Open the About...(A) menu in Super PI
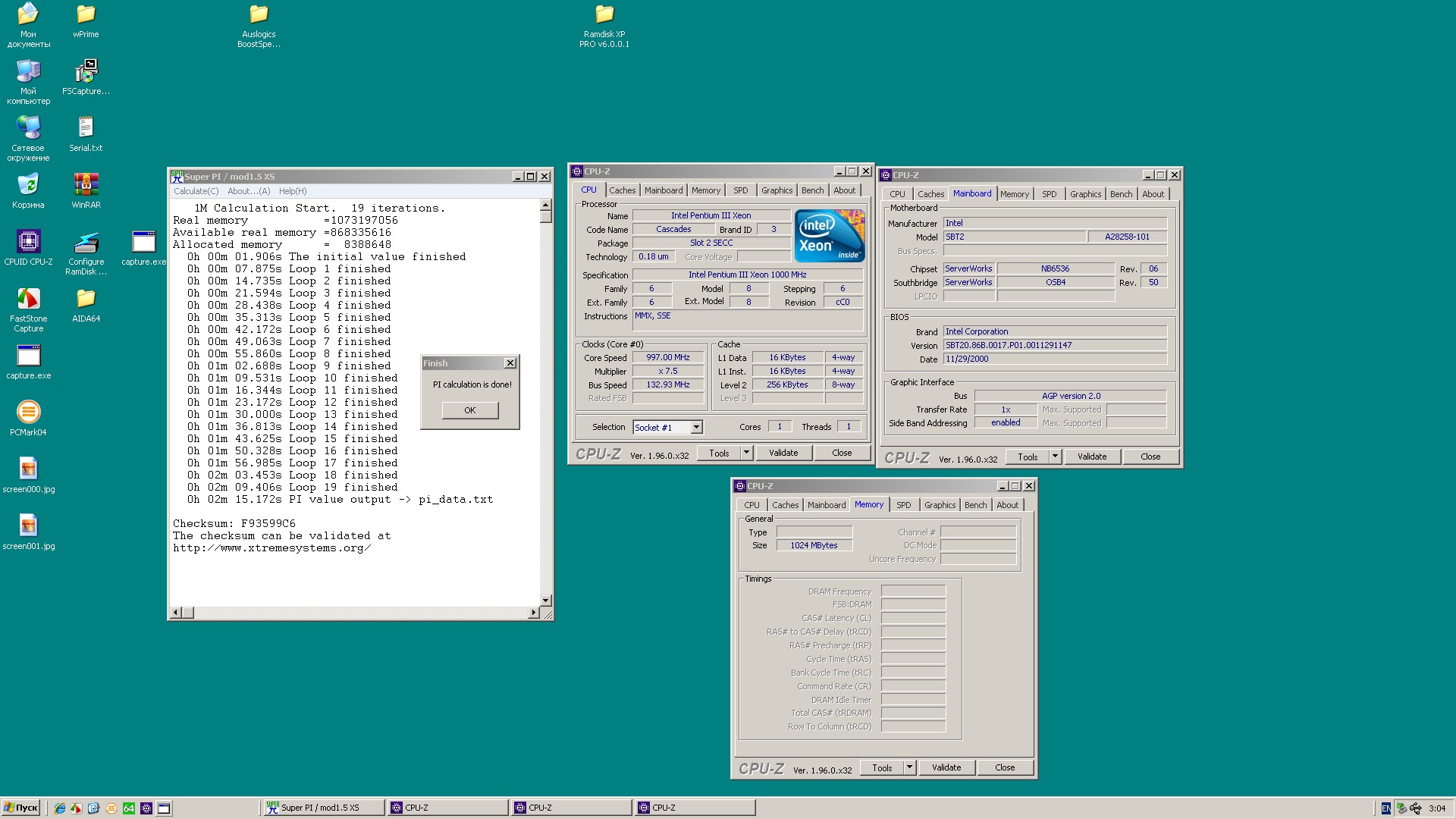This screenshot has height=819, width=1456. 249,191
